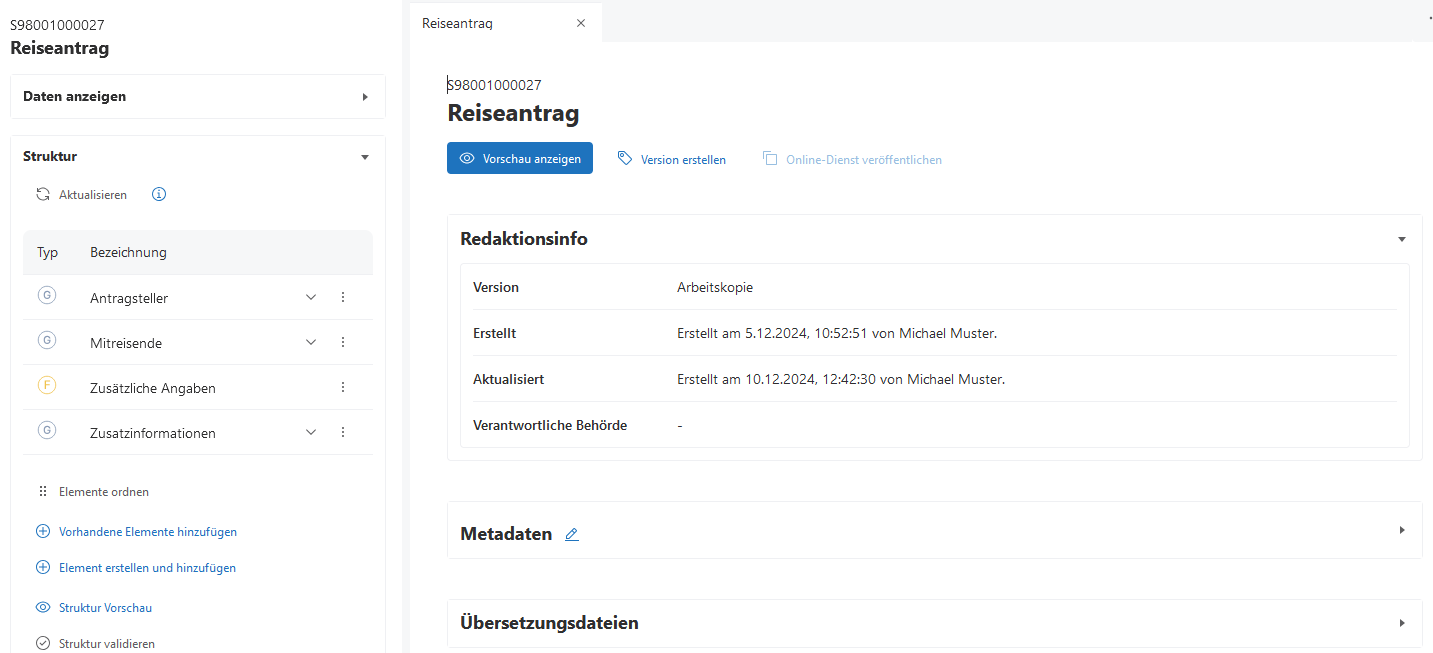Click the Vorschau anzeigen button
Image resolution: width=1433 pixels, height=653 pixels.
[x=520, y=159]
